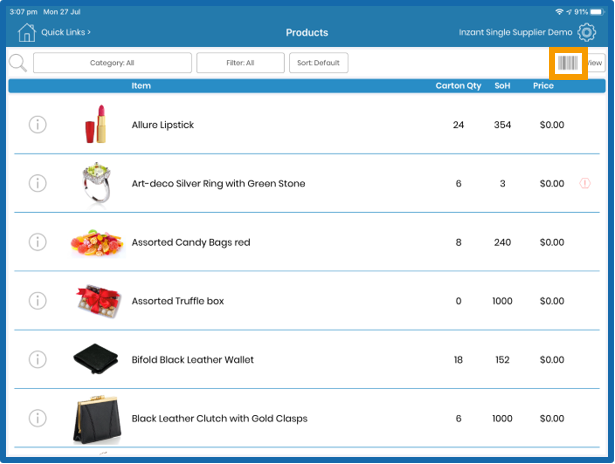Open the Sort: Default dropdown
The width and height of the screenshot is (615, 464).
[x=318, y=63]
